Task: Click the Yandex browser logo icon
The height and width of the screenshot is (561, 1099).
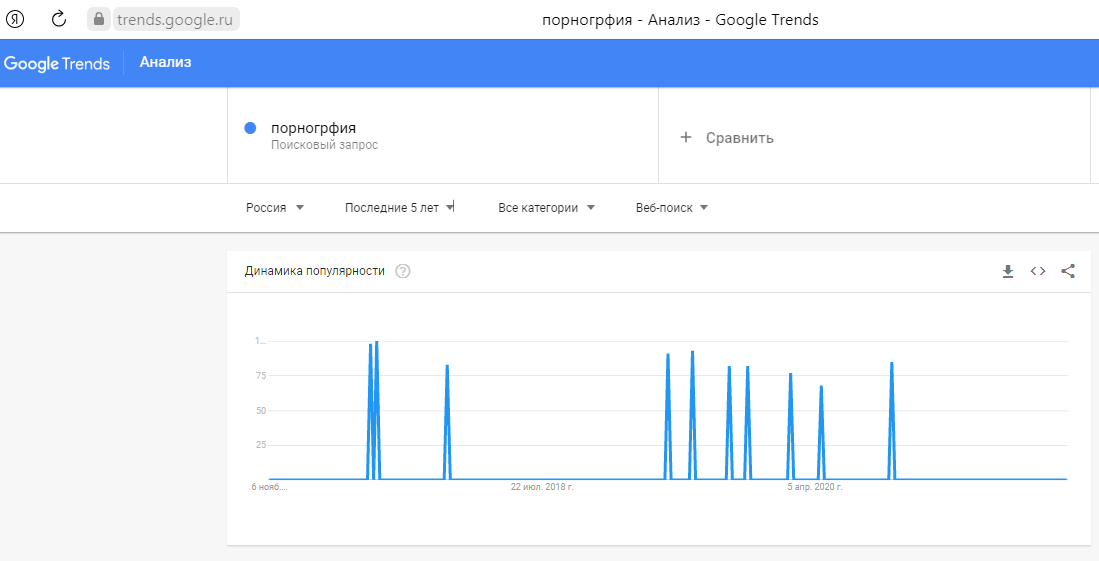Action: click(x=15, y=19)
